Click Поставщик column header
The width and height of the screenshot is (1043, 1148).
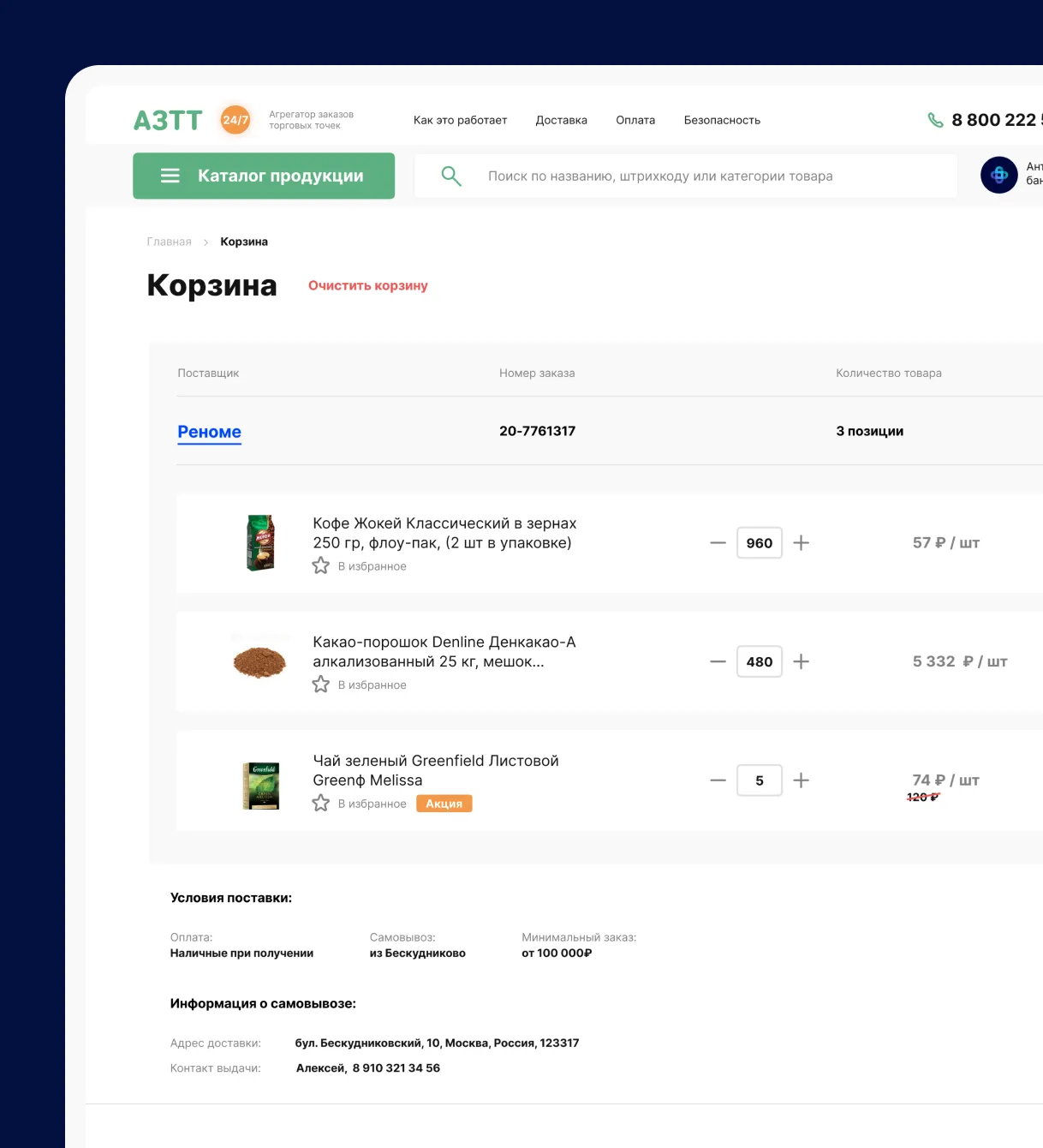(208, 373)
